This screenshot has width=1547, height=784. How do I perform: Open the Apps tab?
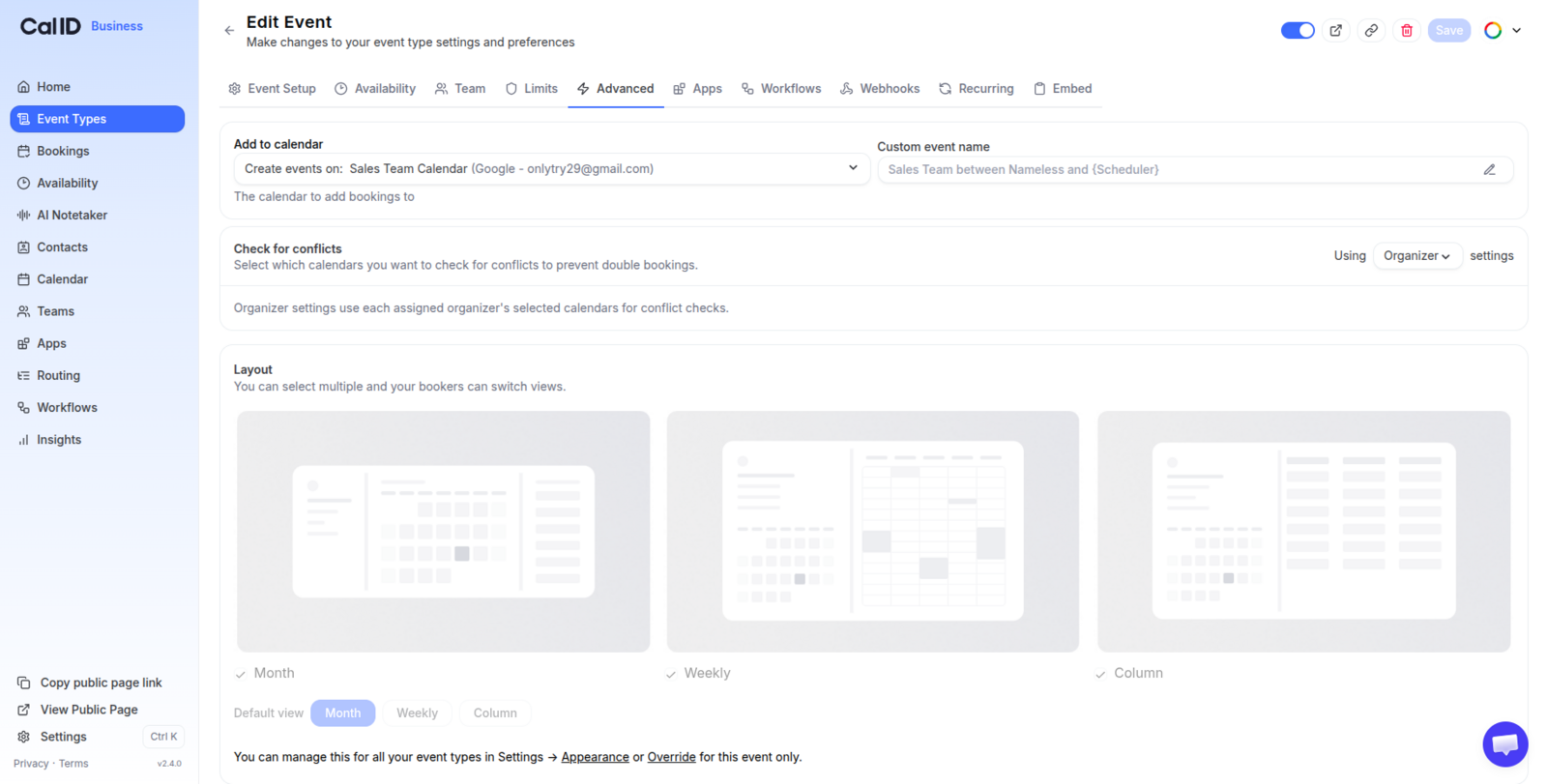(698, 89)
